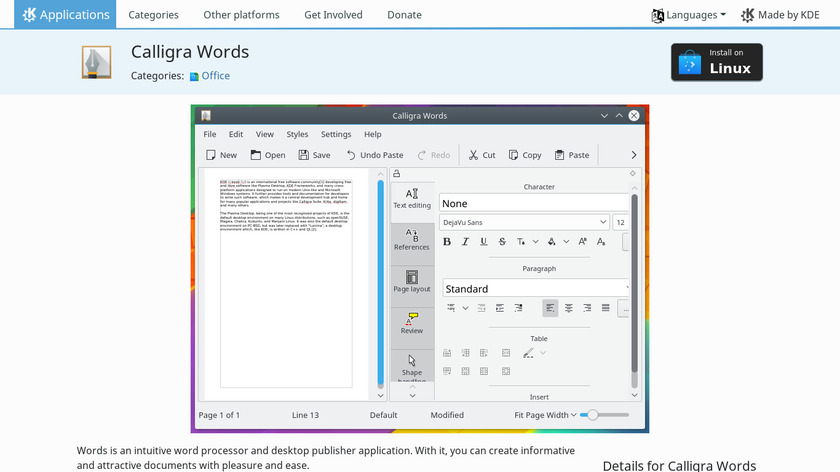840x472 pixels.
Task: Open the References tool panel
Action: tap(412, 240)
